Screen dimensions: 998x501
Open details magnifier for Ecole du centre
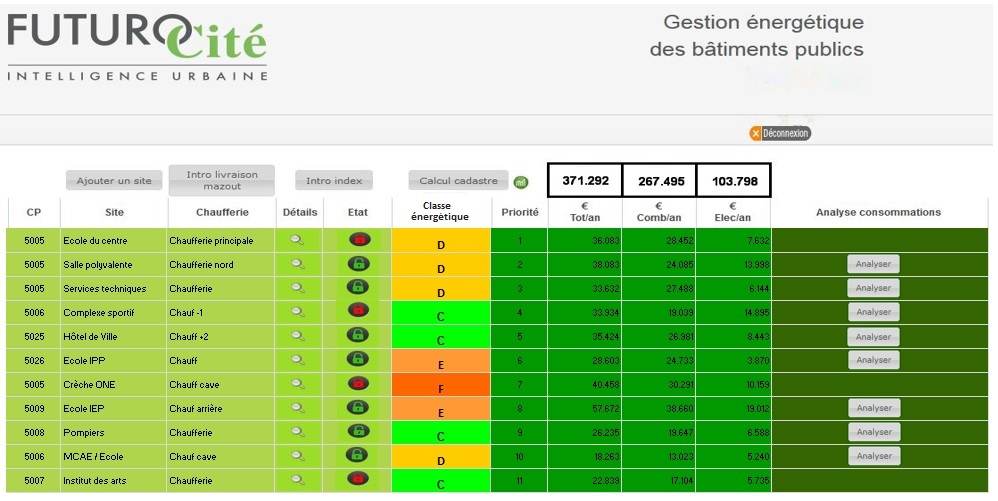tap(297, 240)
